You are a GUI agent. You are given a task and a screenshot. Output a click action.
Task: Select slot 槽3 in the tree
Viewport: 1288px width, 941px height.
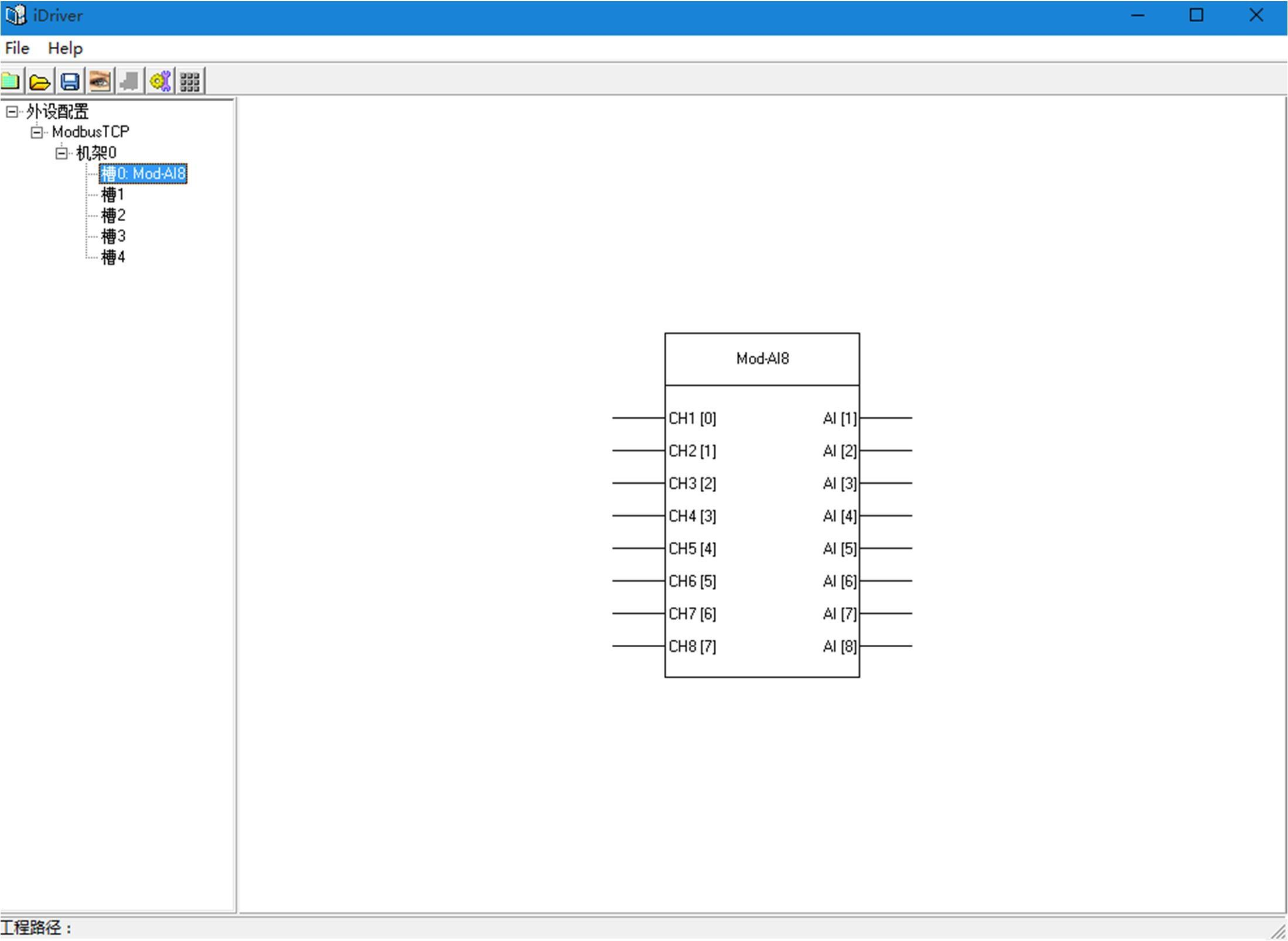coord(113,236)
